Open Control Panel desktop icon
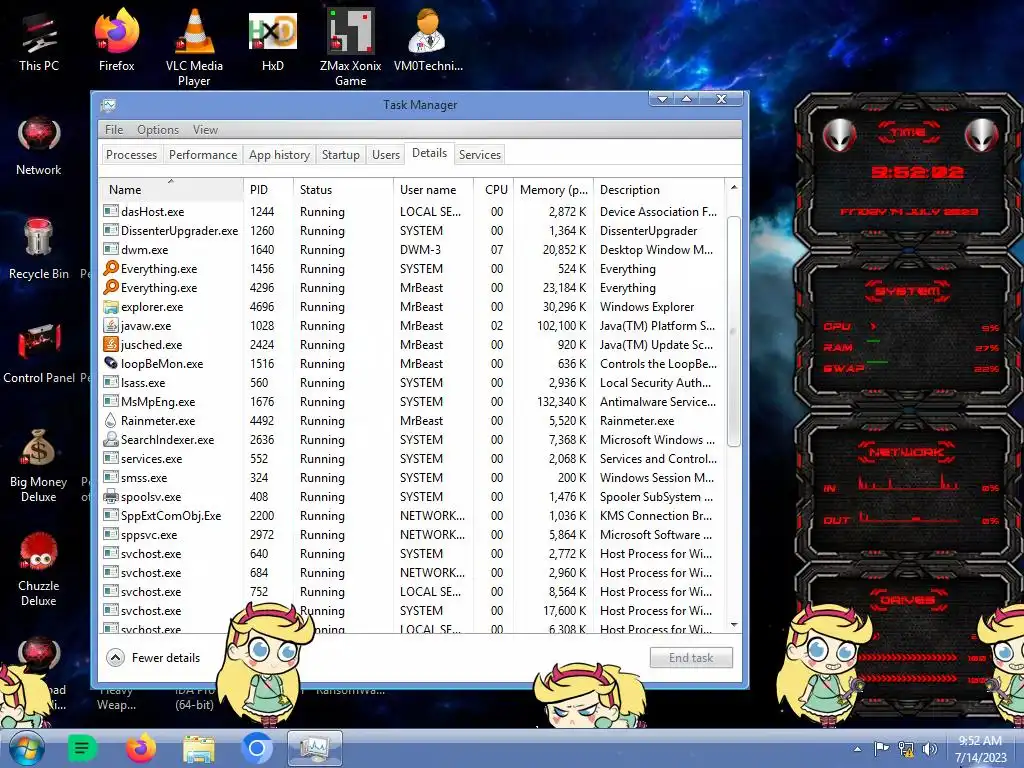Viewport: 1024px width, 768px height. 39,353
